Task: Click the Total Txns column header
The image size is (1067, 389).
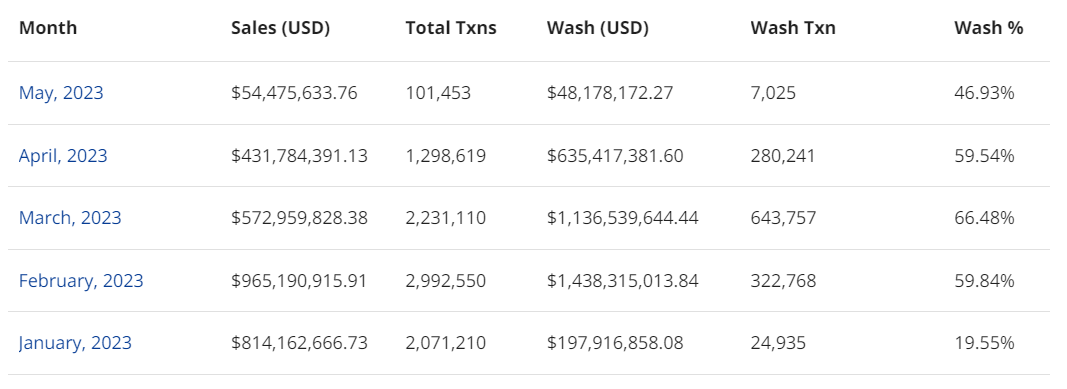Action: [451, 28]
